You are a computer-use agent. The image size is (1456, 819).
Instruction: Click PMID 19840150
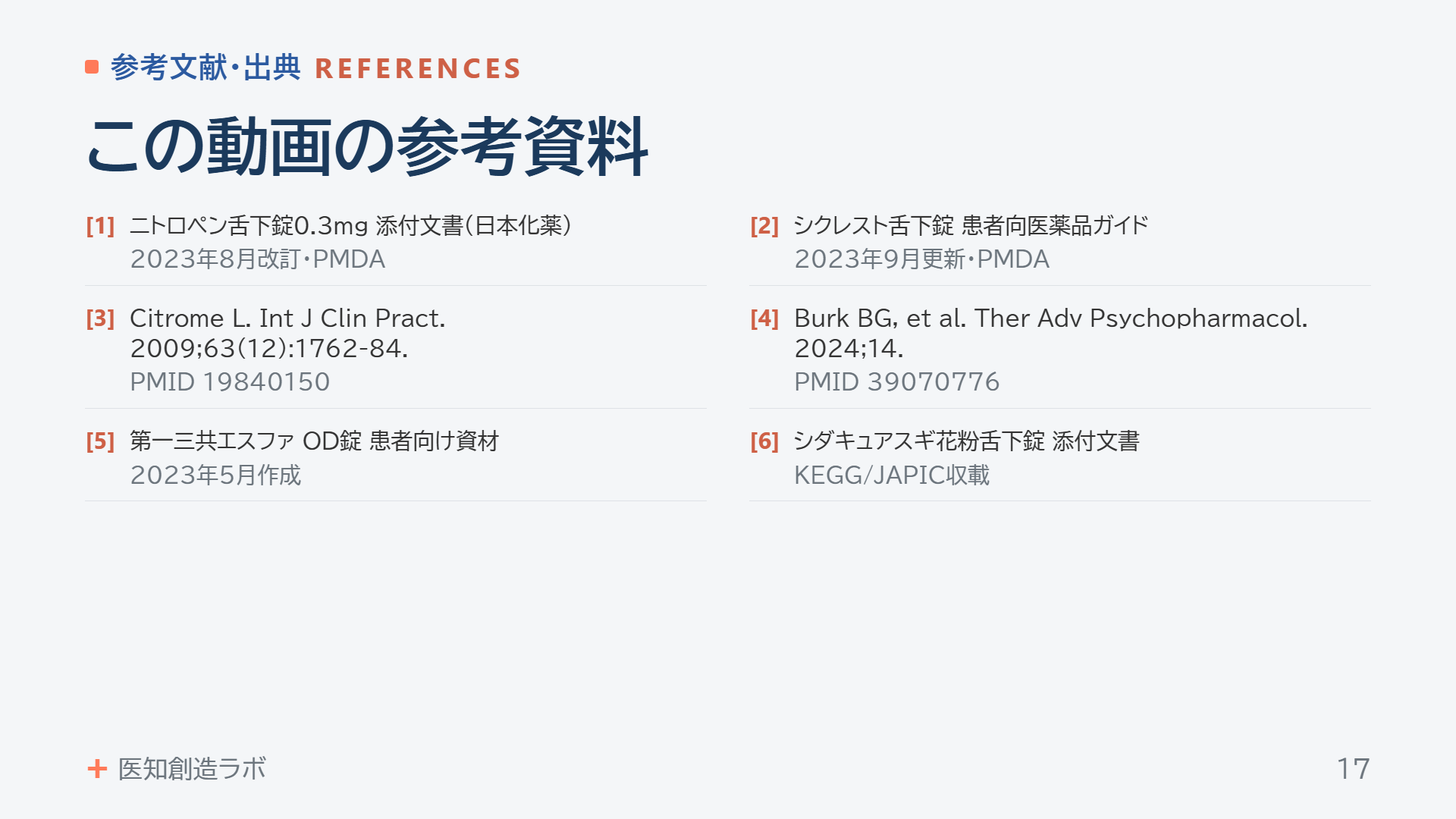(x=230, y=382)
